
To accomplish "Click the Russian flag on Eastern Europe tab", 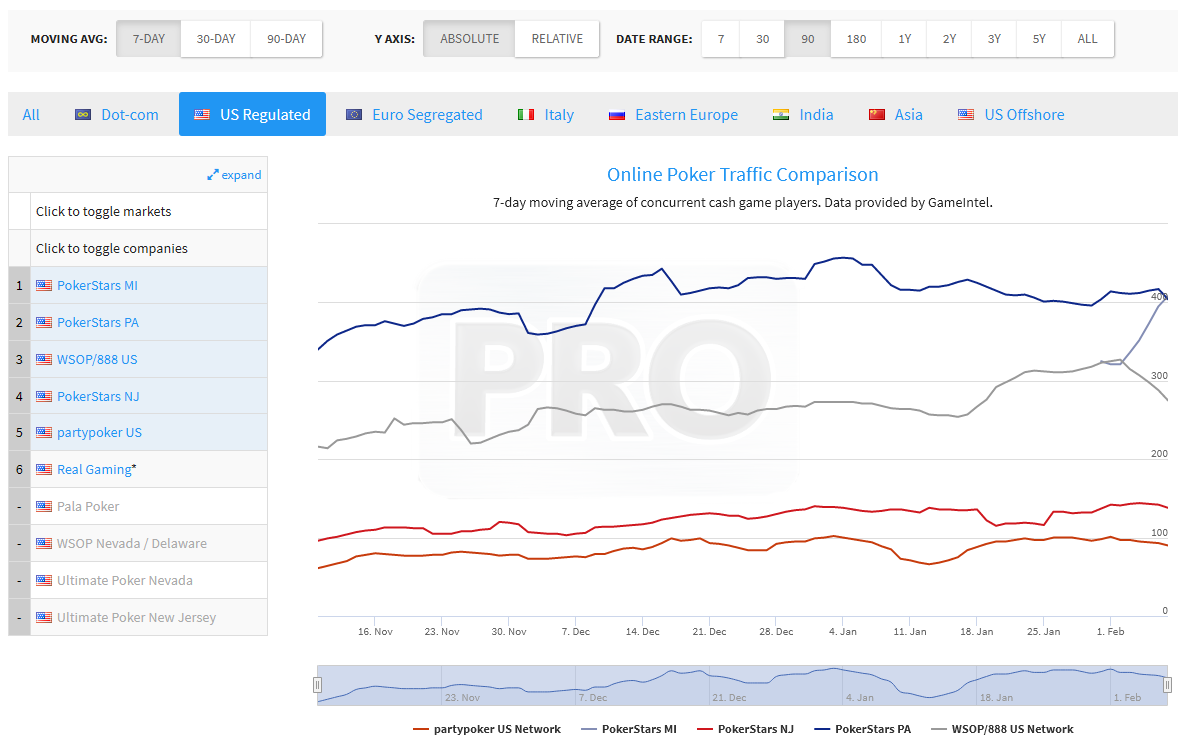I will (617, 115).
